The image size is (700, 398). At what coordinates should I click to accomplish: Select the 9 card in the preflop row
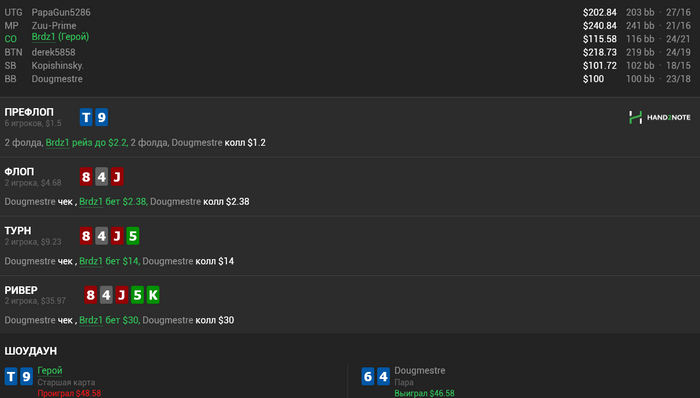[101, 117]
